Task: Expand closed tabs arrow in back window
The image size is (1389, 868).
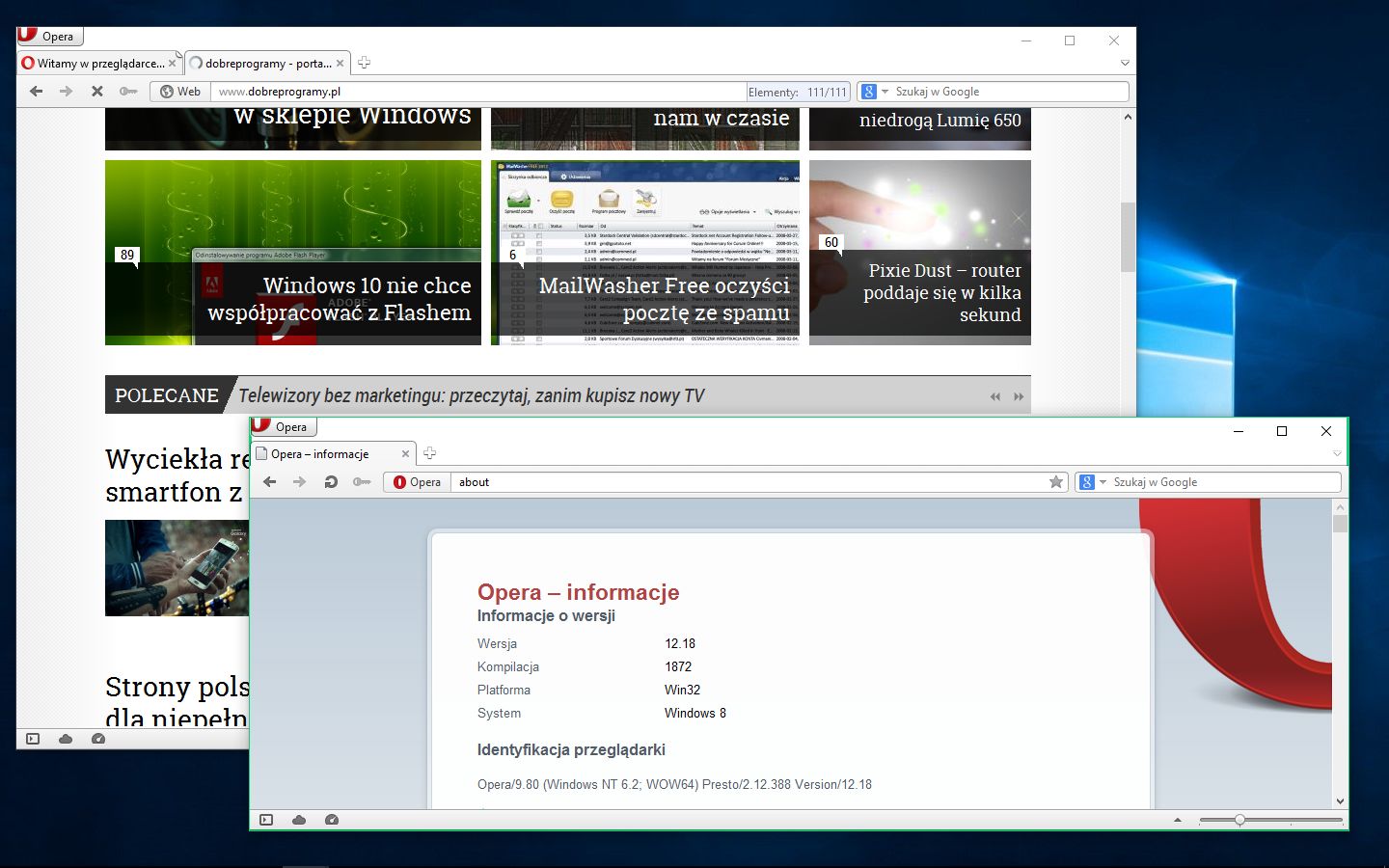Action: point(1125,64)
